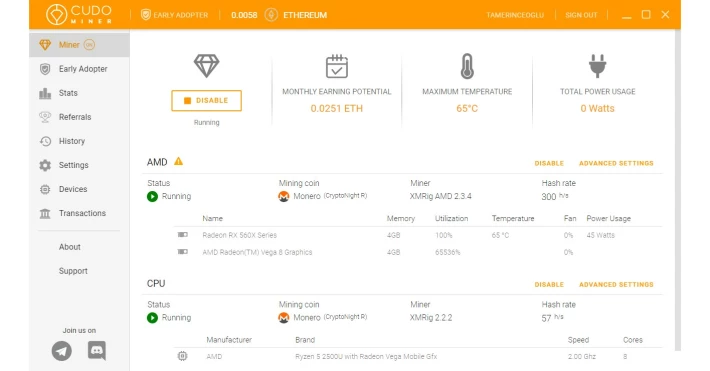Screen dimensions: 710x371
Task: Click SIGN OUT in the header
Action: click(581, 15)
